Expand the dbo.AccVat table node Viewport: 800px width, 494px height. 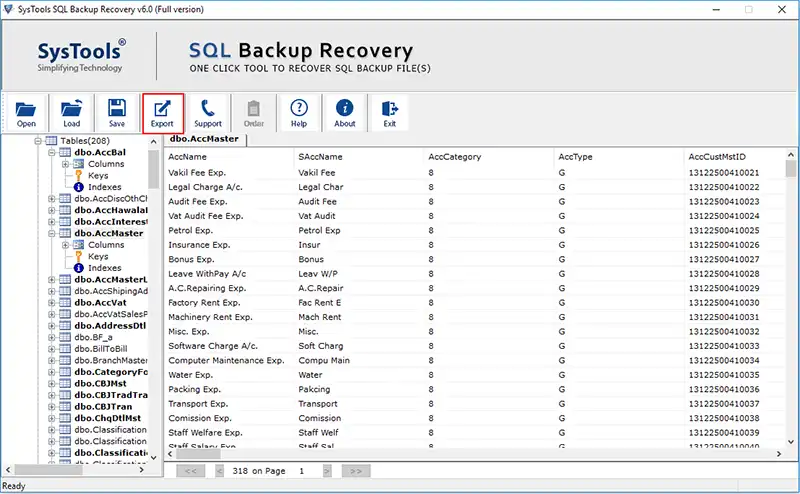pos(52,303)
